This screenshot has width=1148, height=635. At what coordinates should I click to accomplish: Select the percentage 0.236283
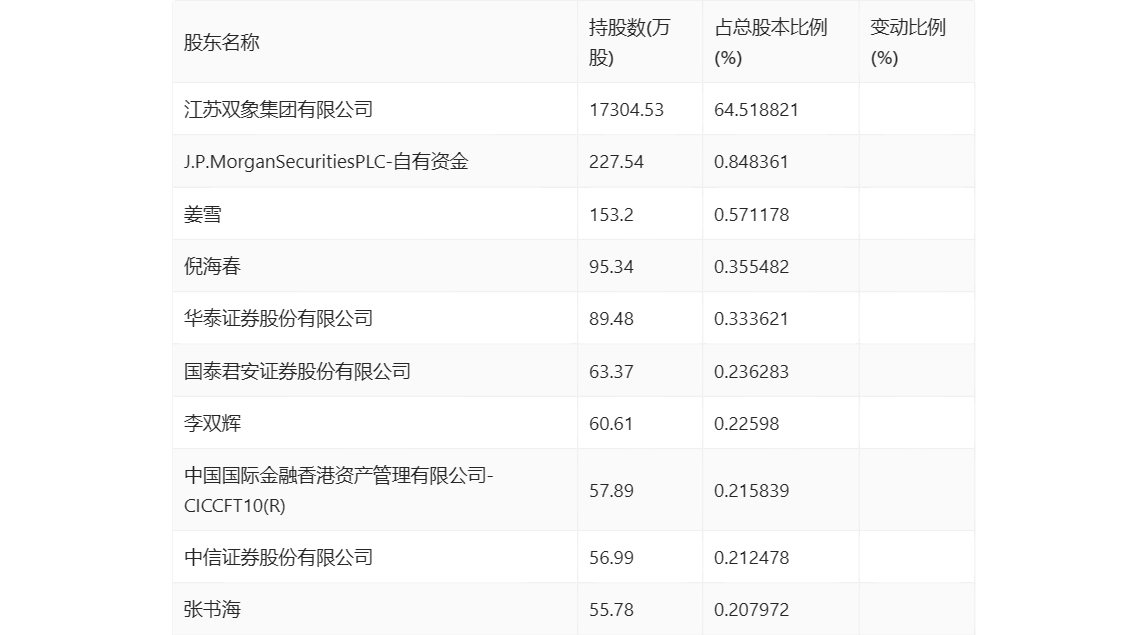[x=752, y=371]
